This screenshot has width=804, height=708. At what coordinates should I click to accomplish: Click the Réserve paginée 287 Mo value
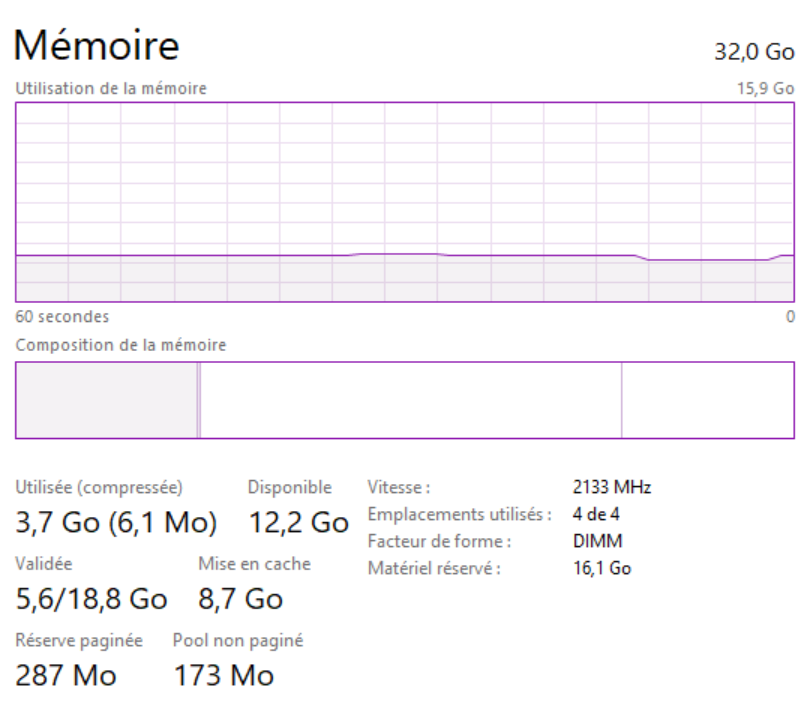coord(66,675)
